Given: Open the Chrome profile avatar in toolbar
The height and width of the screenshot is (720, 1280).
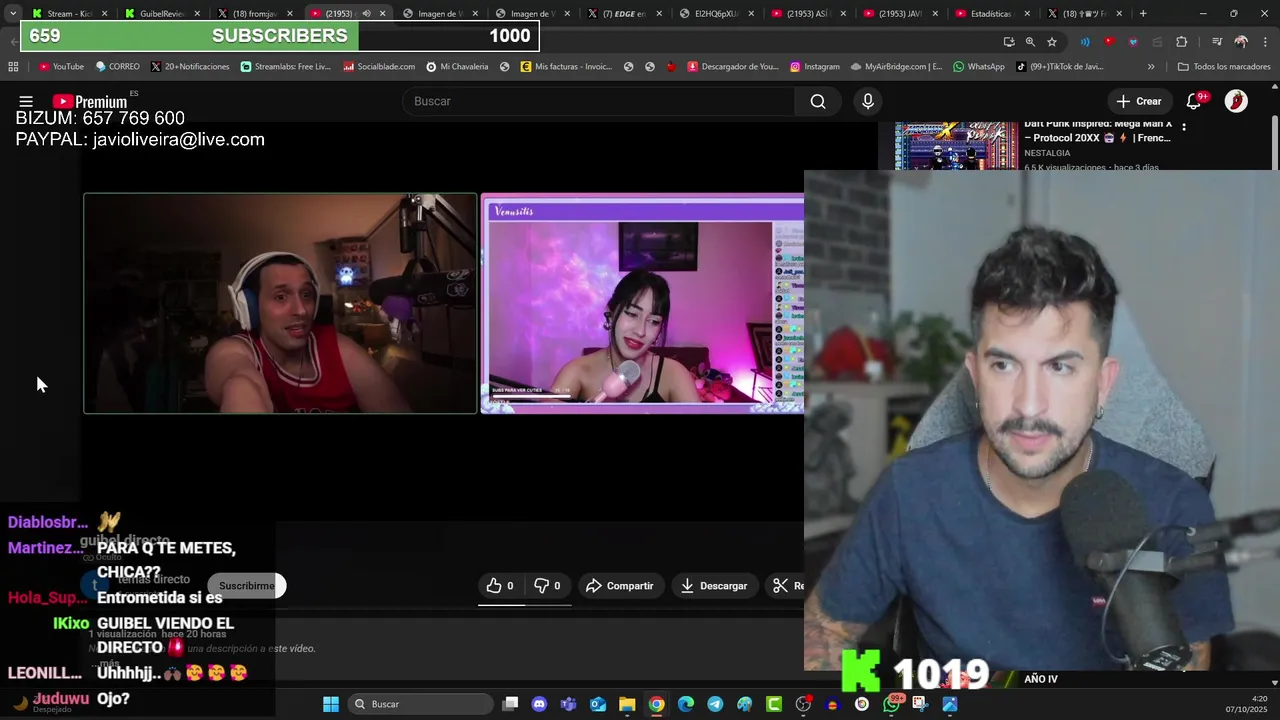Looking at the screenshot, I should (x=1241, y=42).
